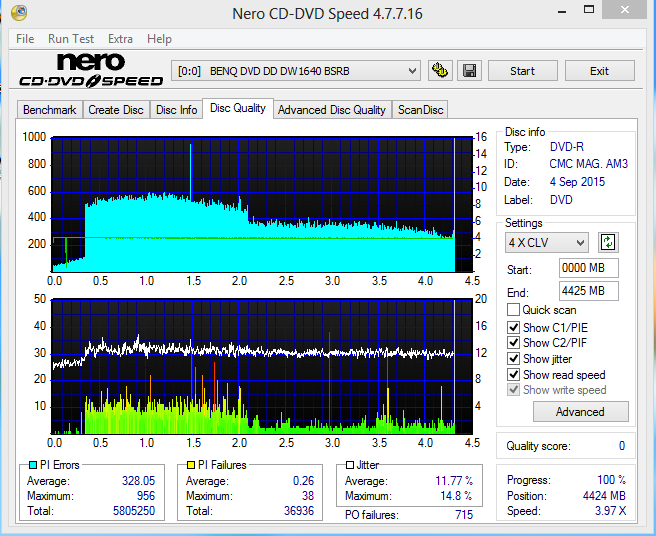The height and width of the screenshot is (536, 656).
Task: Click the PI Errors cyan legend swatch
Action: pos(33,465)
